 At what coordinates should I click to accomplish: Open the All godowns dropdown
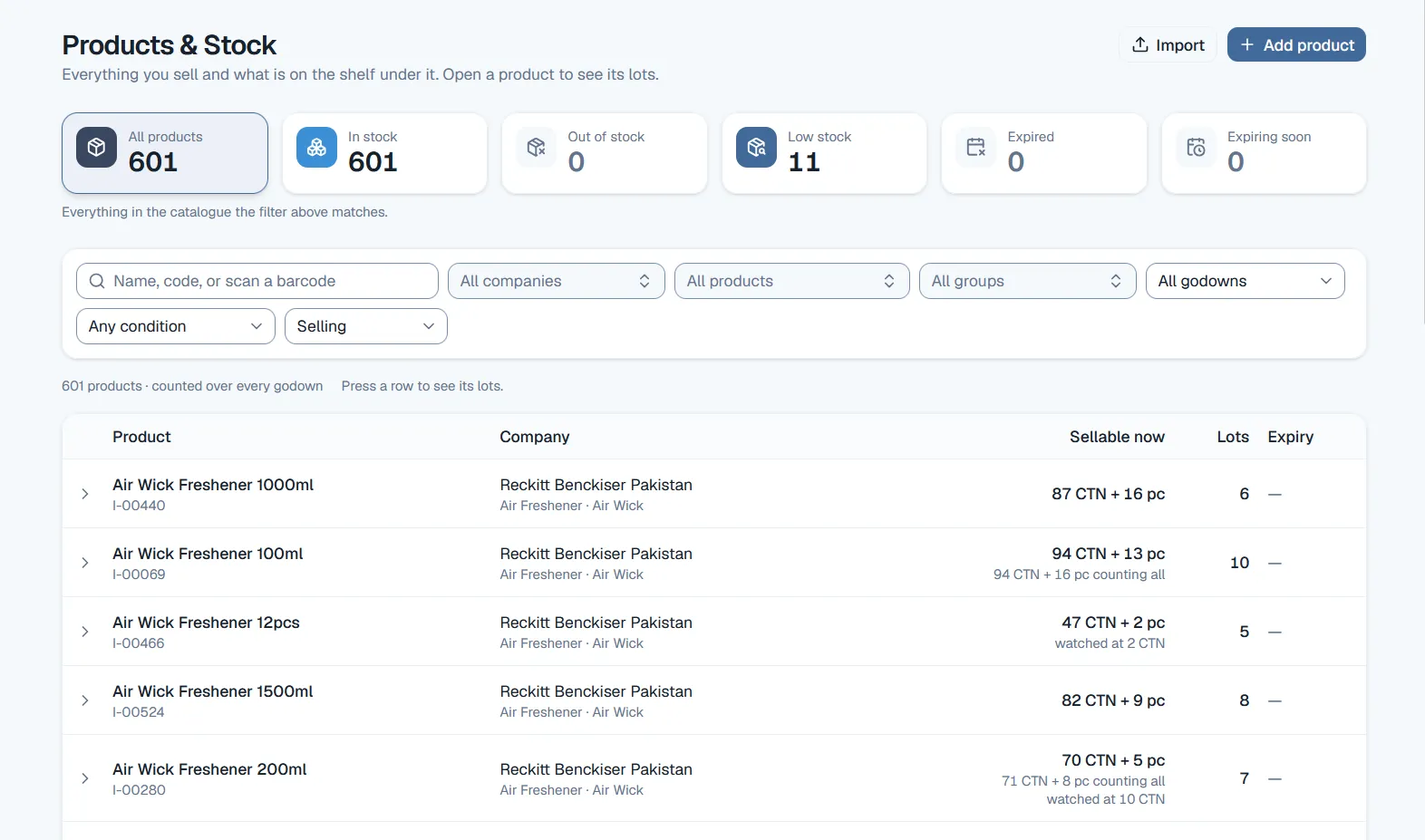coord(1246,281)
